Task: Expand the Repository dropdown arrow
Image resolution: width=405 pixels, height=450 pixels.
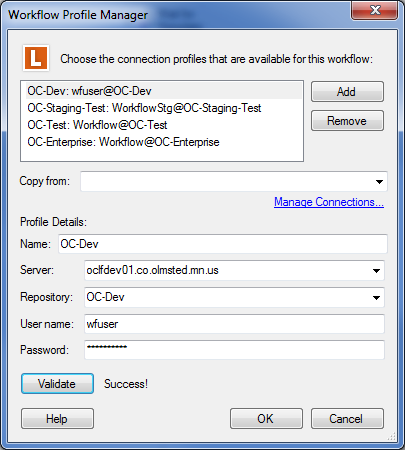Action: (376, 297)
